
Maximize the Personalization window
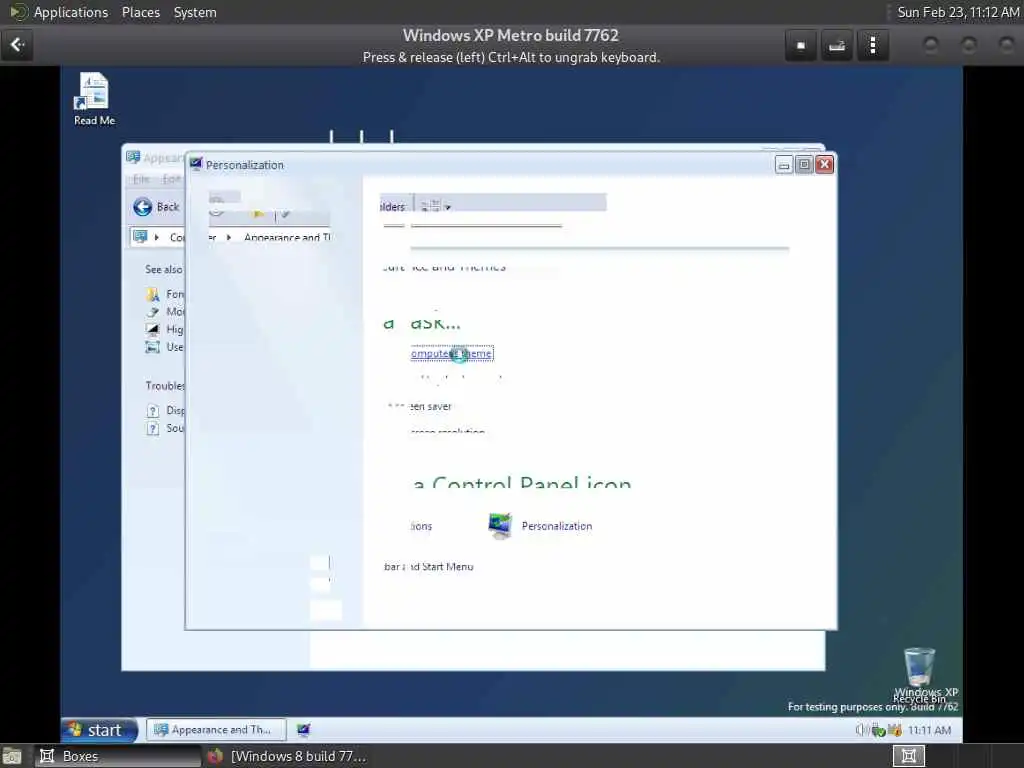804,165
